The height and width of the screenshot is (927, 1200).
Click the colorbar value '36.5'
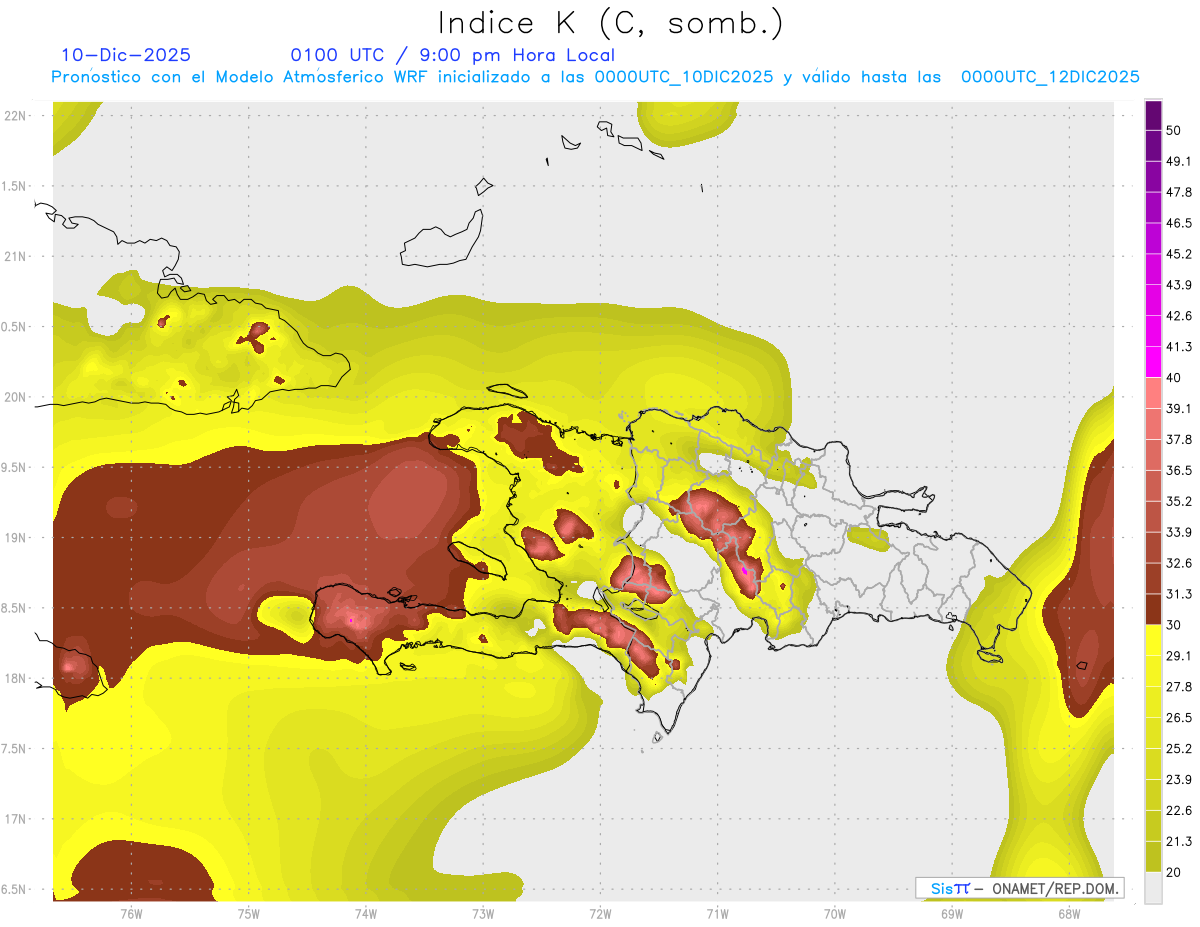1178,470
